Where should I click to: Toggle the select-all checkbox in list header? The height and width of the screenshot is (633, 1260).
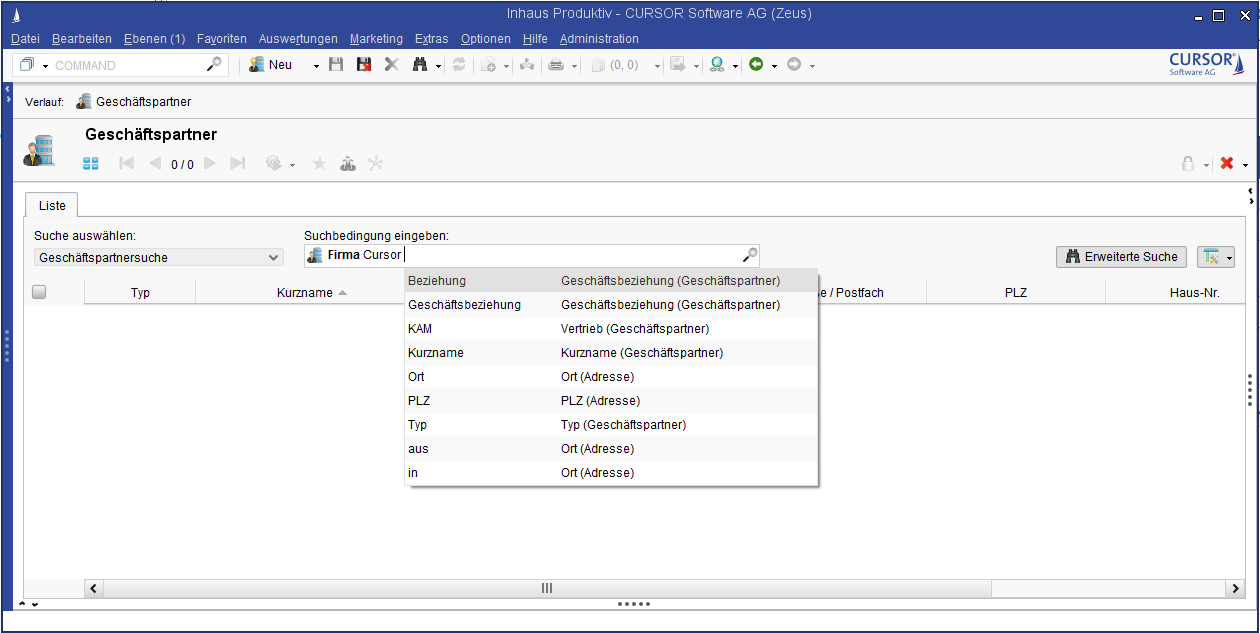(39, 293)
